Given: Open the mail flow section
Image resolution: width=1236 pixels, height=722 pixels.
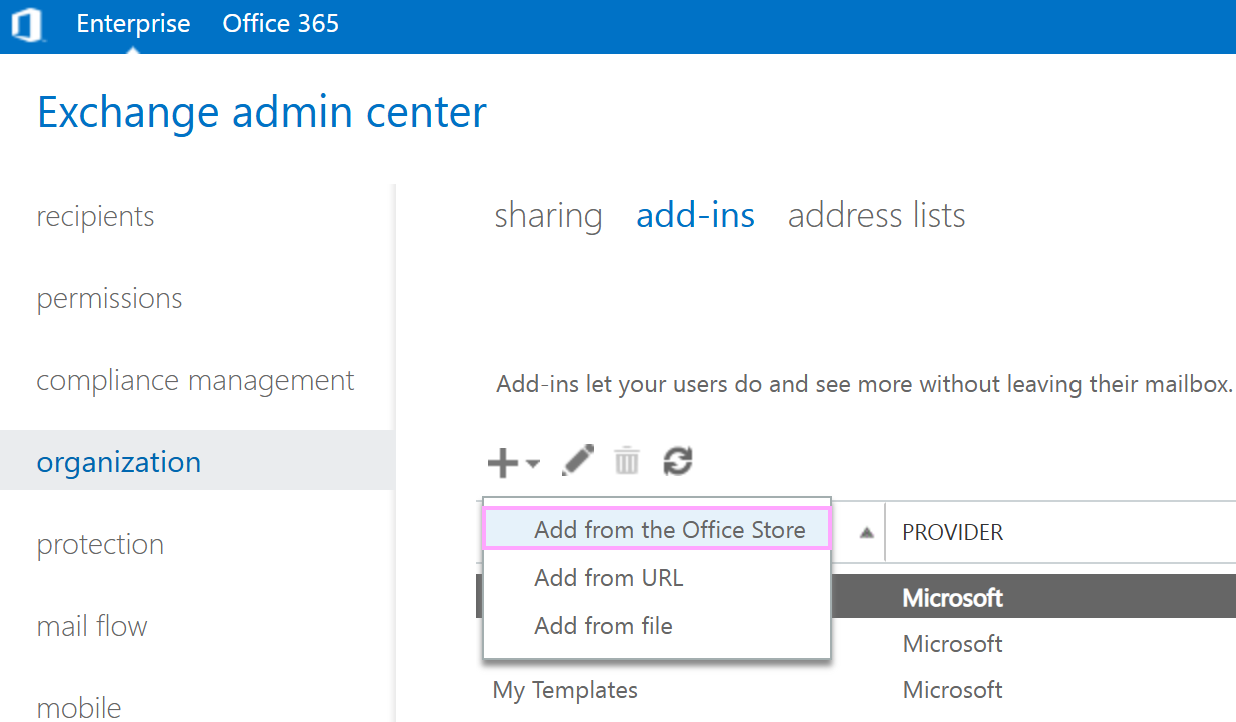Looking at the screenshot, I should coord(92,625).
